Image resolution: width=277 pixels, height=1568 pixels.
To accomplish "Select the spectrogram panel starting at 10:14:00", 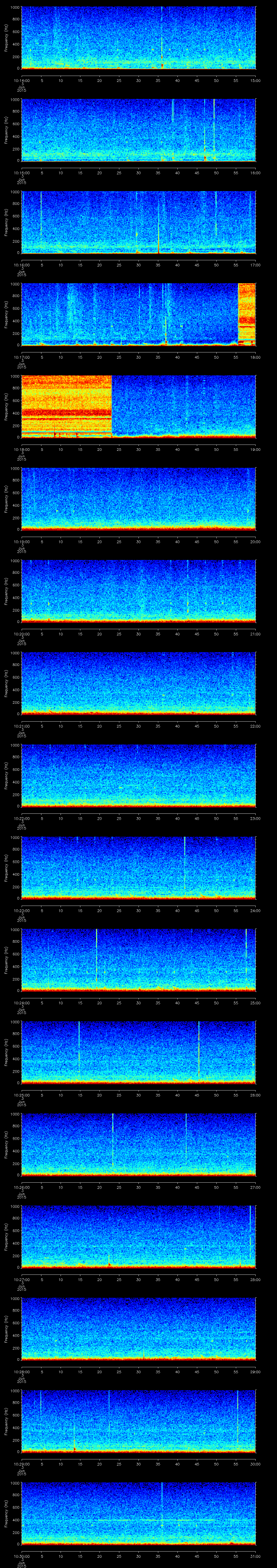I will point(138,38).
